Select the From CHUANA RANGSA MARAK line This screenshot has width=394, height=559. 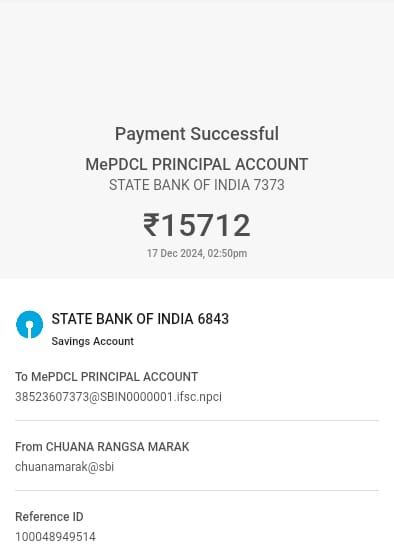click(102, 447)
